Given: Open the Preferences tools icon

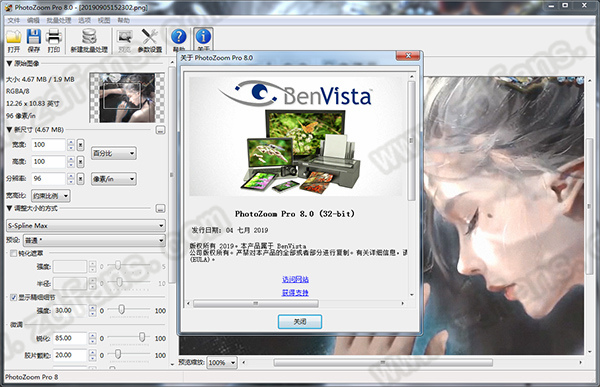Looking at the screenshot, I should pyautogui.click(x=150, y=37).
